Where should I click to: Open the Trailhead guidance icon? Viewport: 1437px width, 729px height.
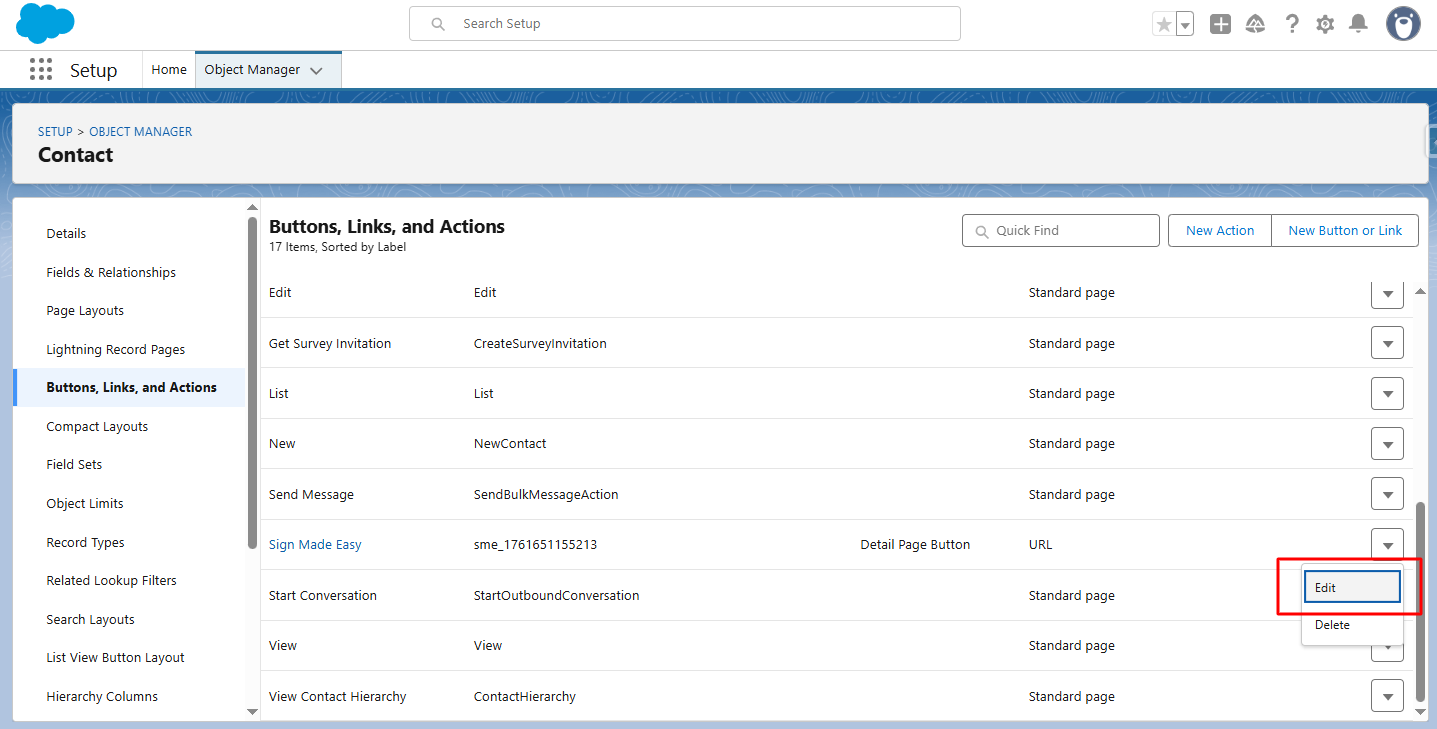click(x=1255, y=24)
